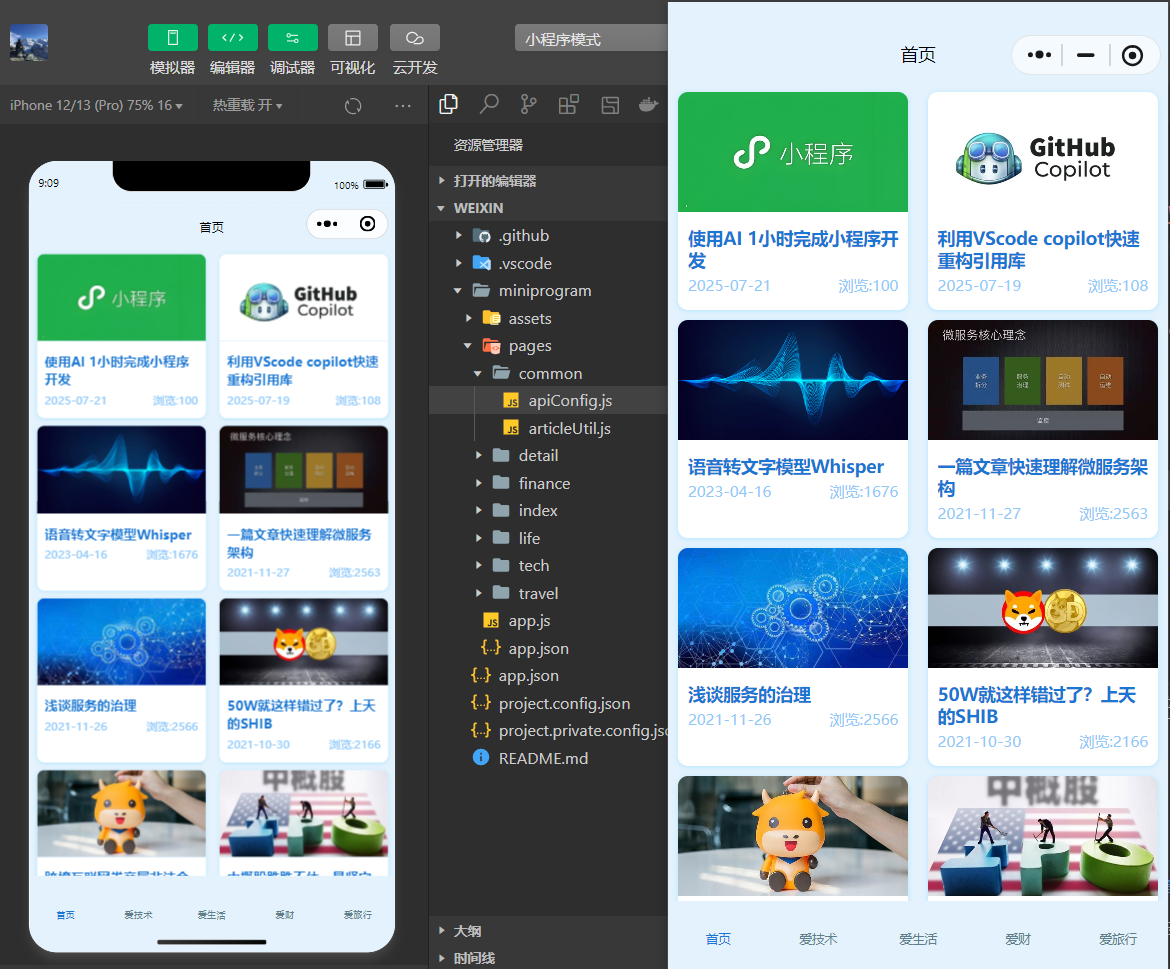Open the Docker whale icon
1170x969 pixels.
point(648,104)
